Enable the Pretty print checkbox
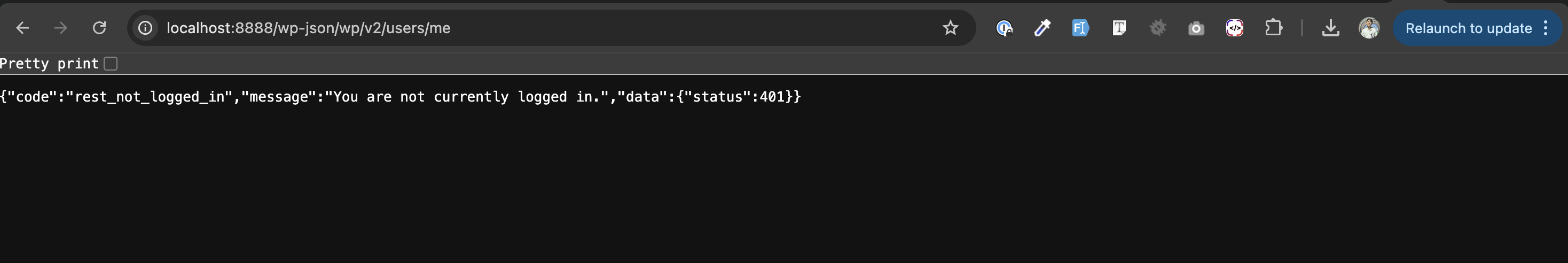Image resolution: width=1568 pixels, height=263 pixels. click(x=111, y=63)
